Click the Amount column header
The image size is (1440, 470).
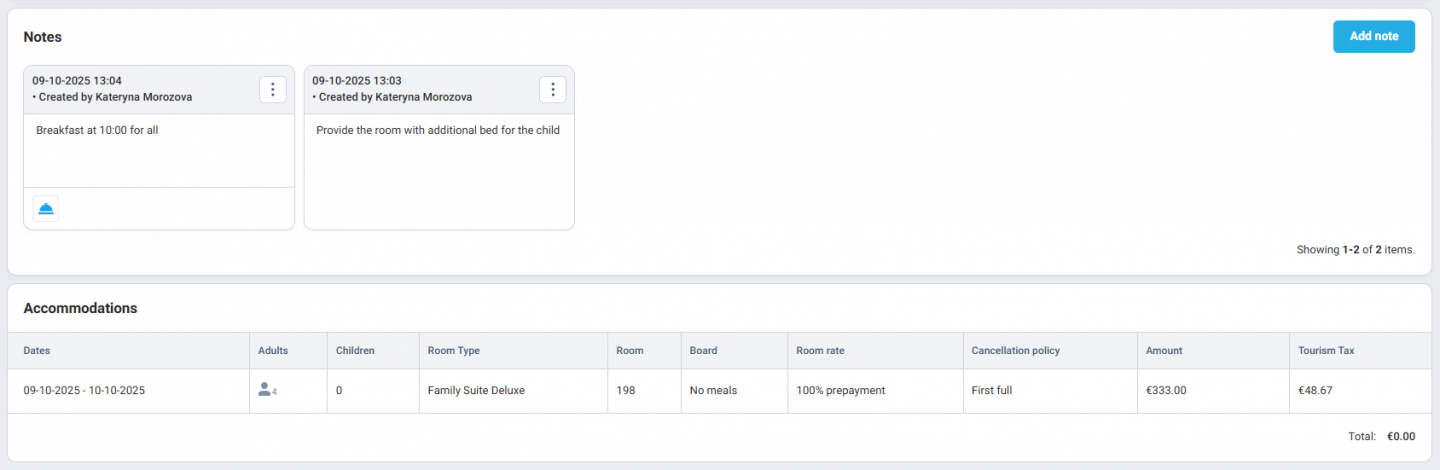pos(1164,351)
